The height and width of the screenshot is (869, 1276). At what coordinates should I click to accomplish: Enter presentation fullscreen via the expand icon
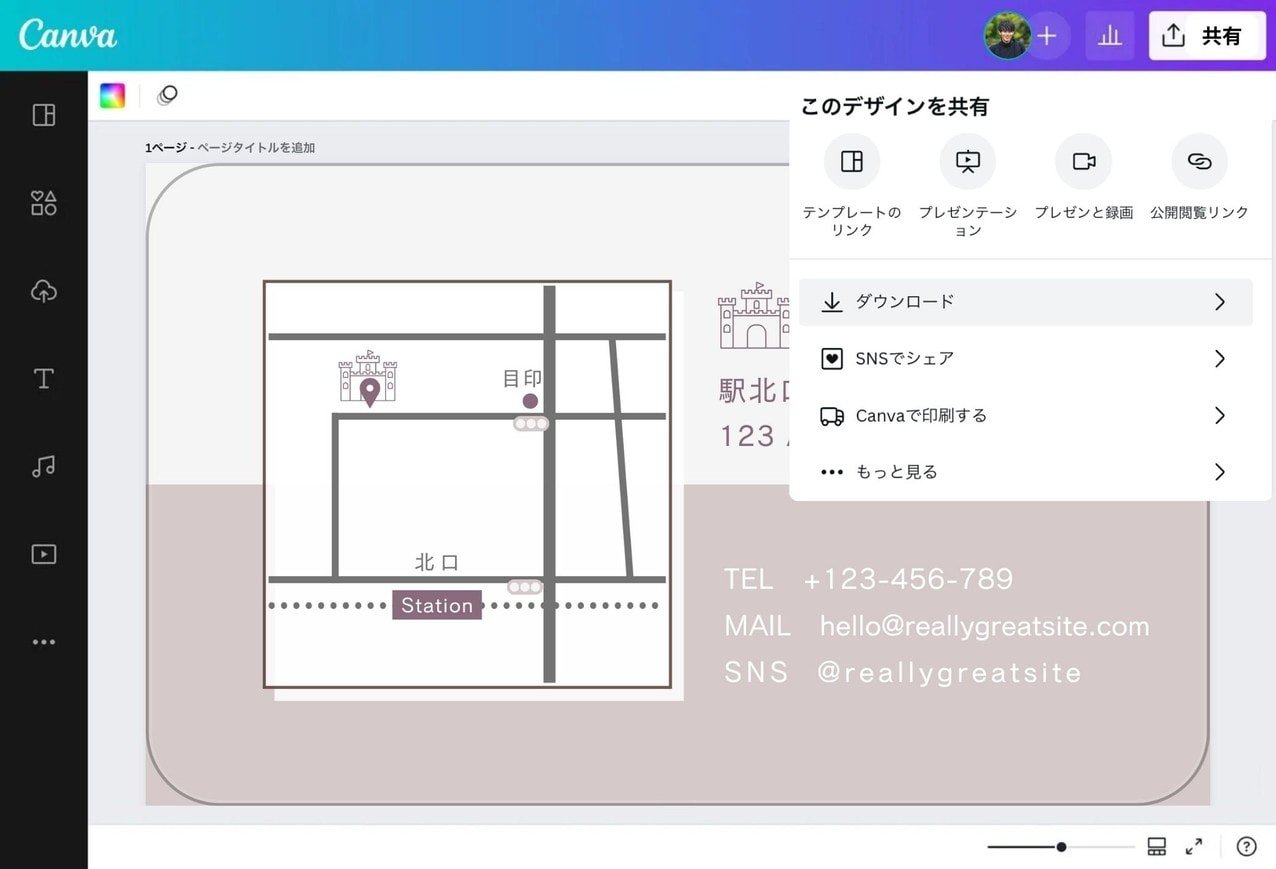(x=1194, y=846)
